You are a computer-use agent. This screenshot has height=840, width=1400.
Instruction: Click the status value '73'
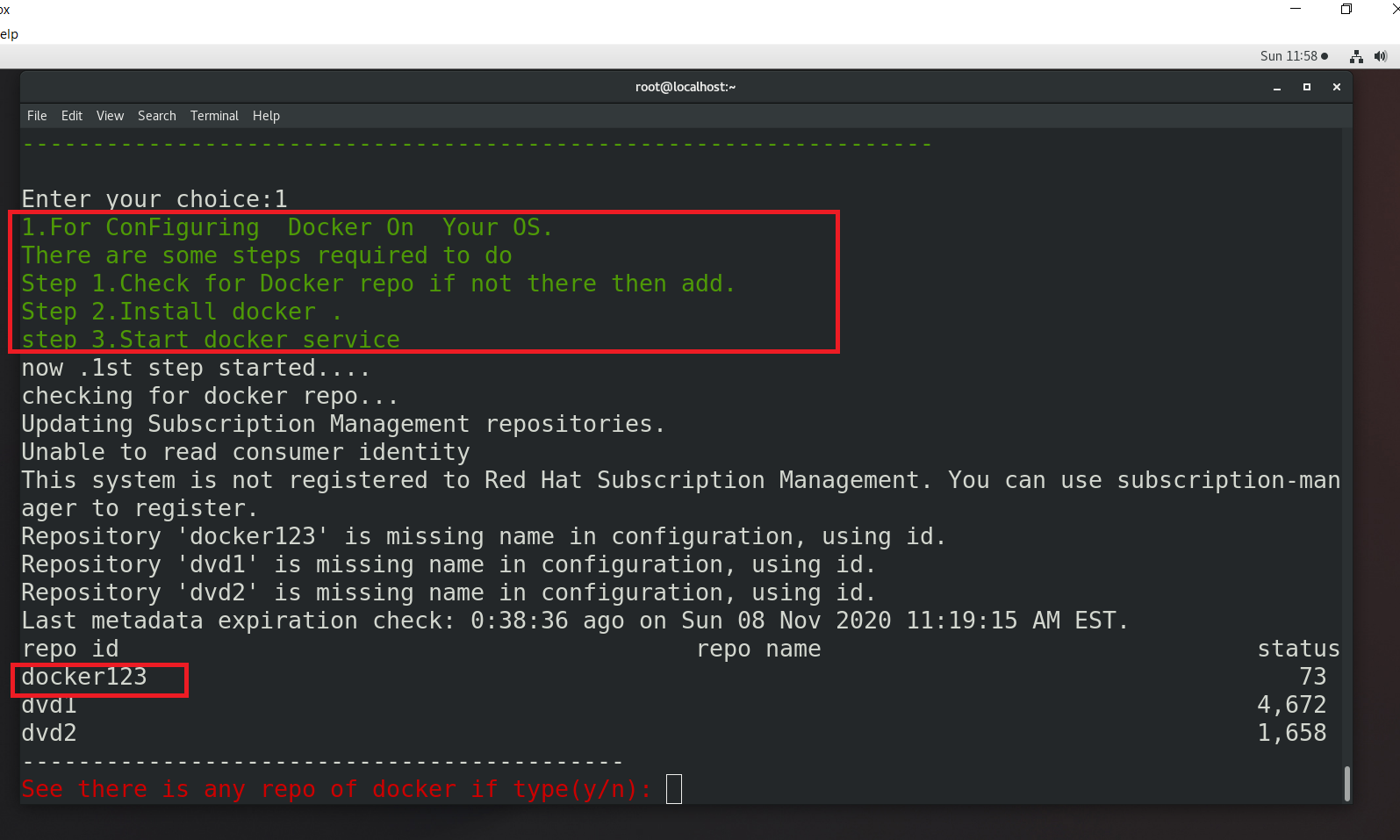pyautogui.click(x=1313, y=677)
